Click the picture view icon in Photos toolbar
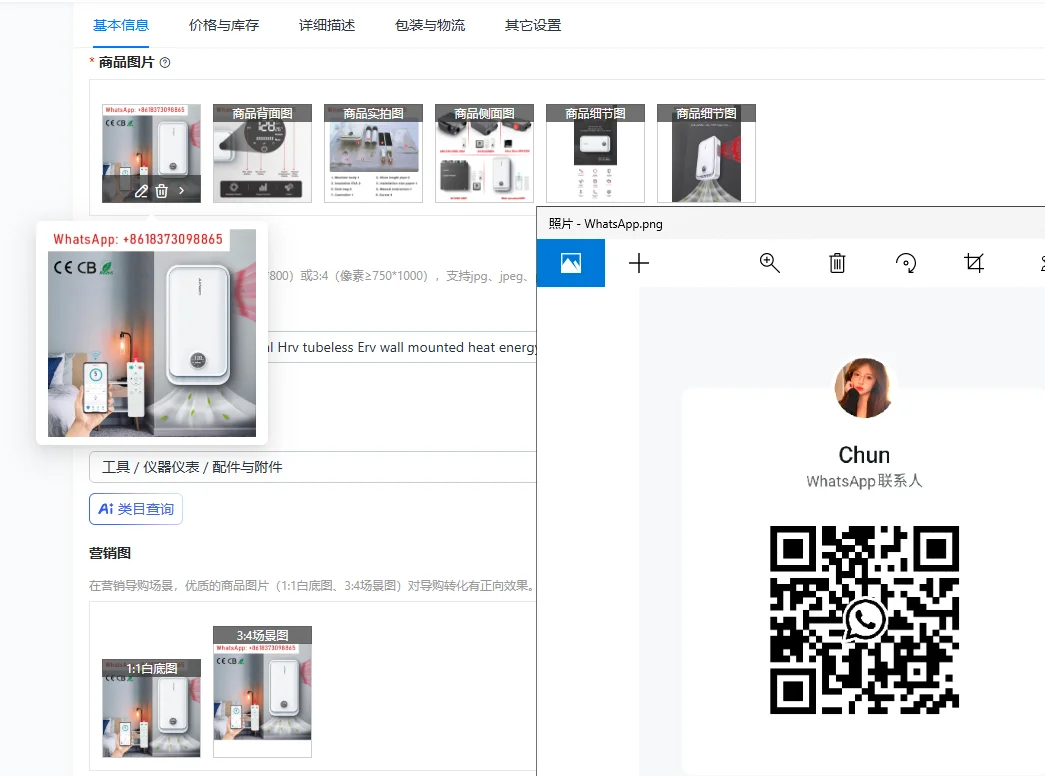Image resolution: width=1045 pixels, height=776 pixels. [570, 263]
